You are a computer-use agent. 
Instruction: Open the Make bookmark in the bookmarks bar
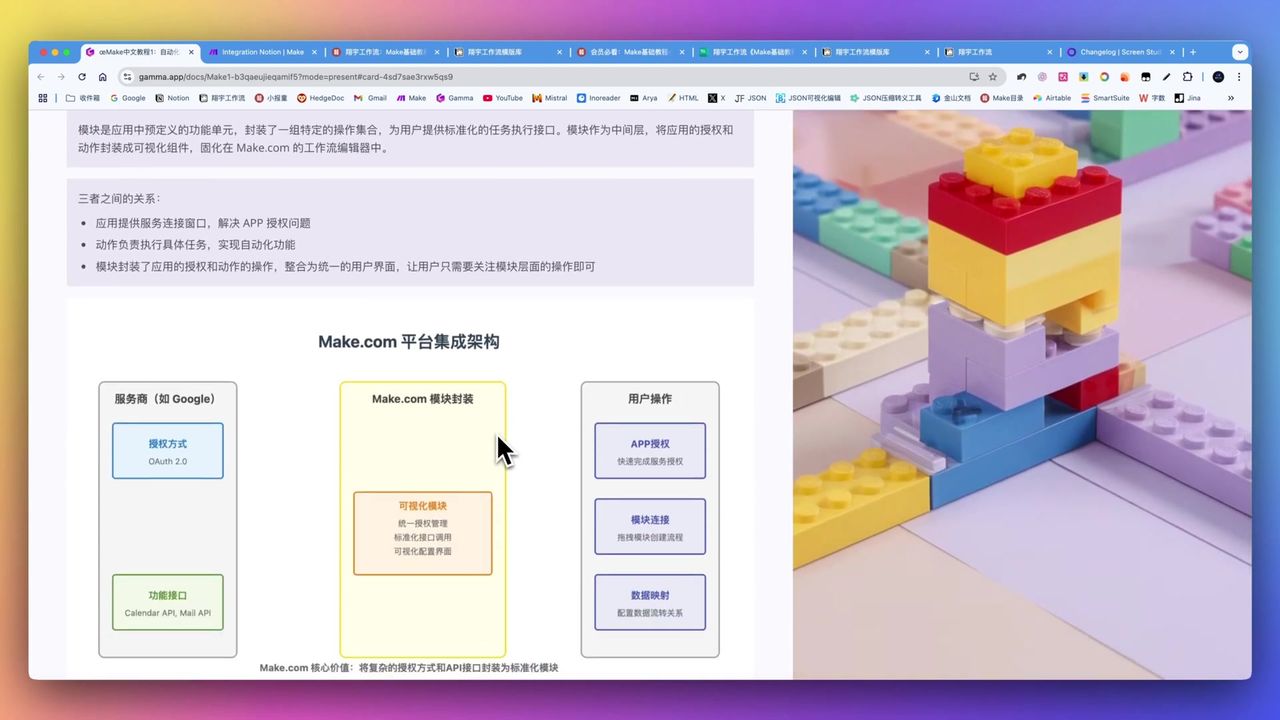pos(412,97)
